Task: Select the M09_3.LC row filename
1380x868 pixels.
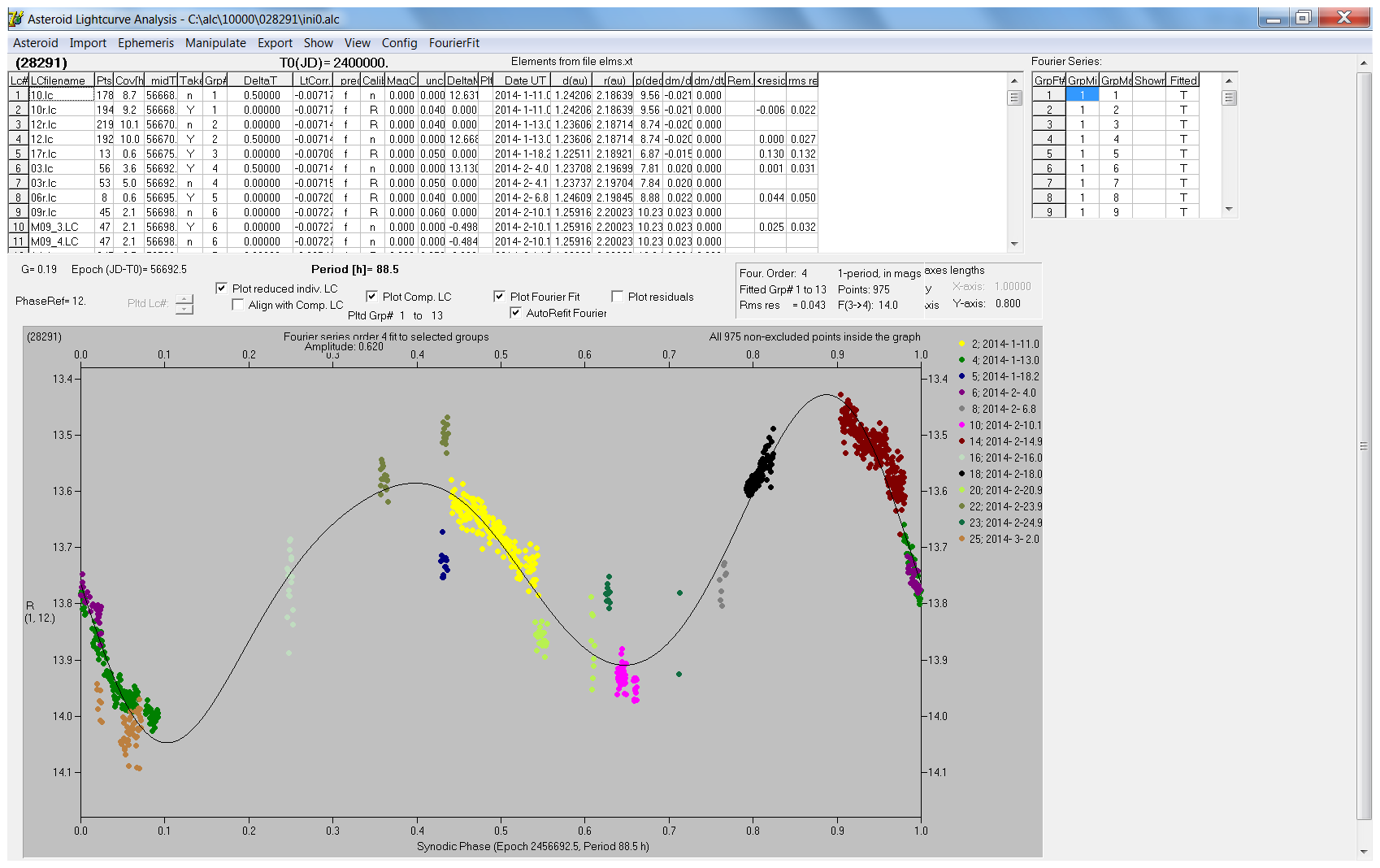Action: 62,227
